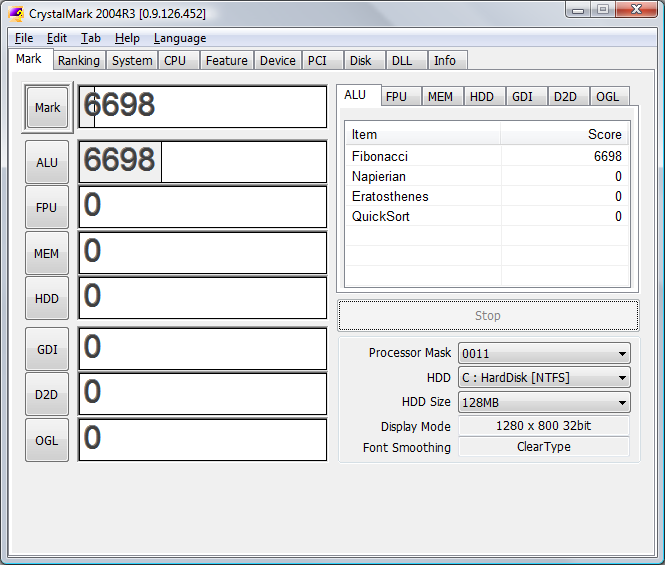Run the MEM benchmark button

[x=47, y=253]
